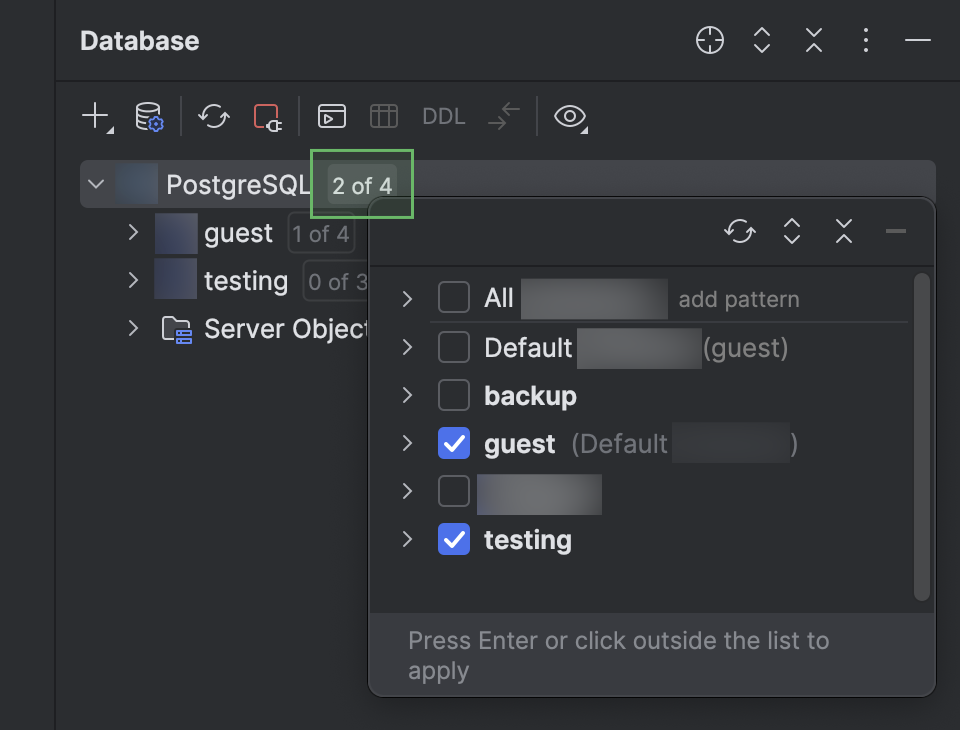Screen dimensions: 960x730
Task: Open the kebab options menu of the Database panel
Action: (865, 40)
